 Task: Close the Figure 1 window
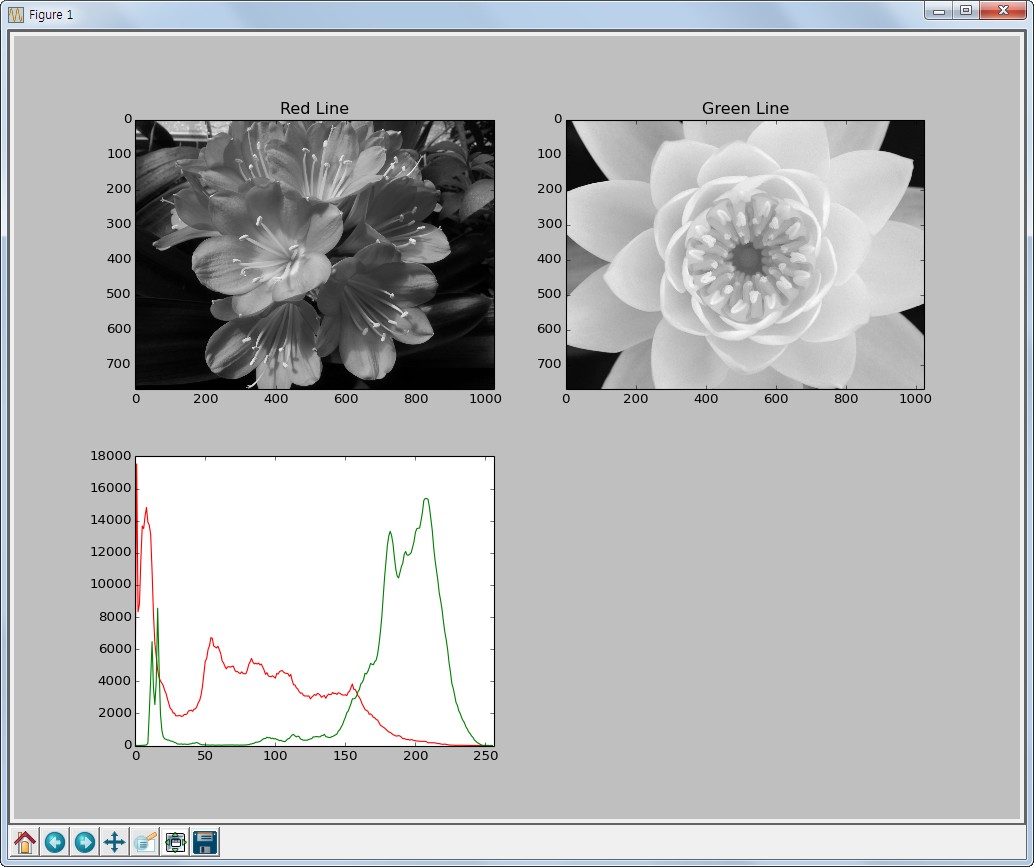coord(1003,10)
